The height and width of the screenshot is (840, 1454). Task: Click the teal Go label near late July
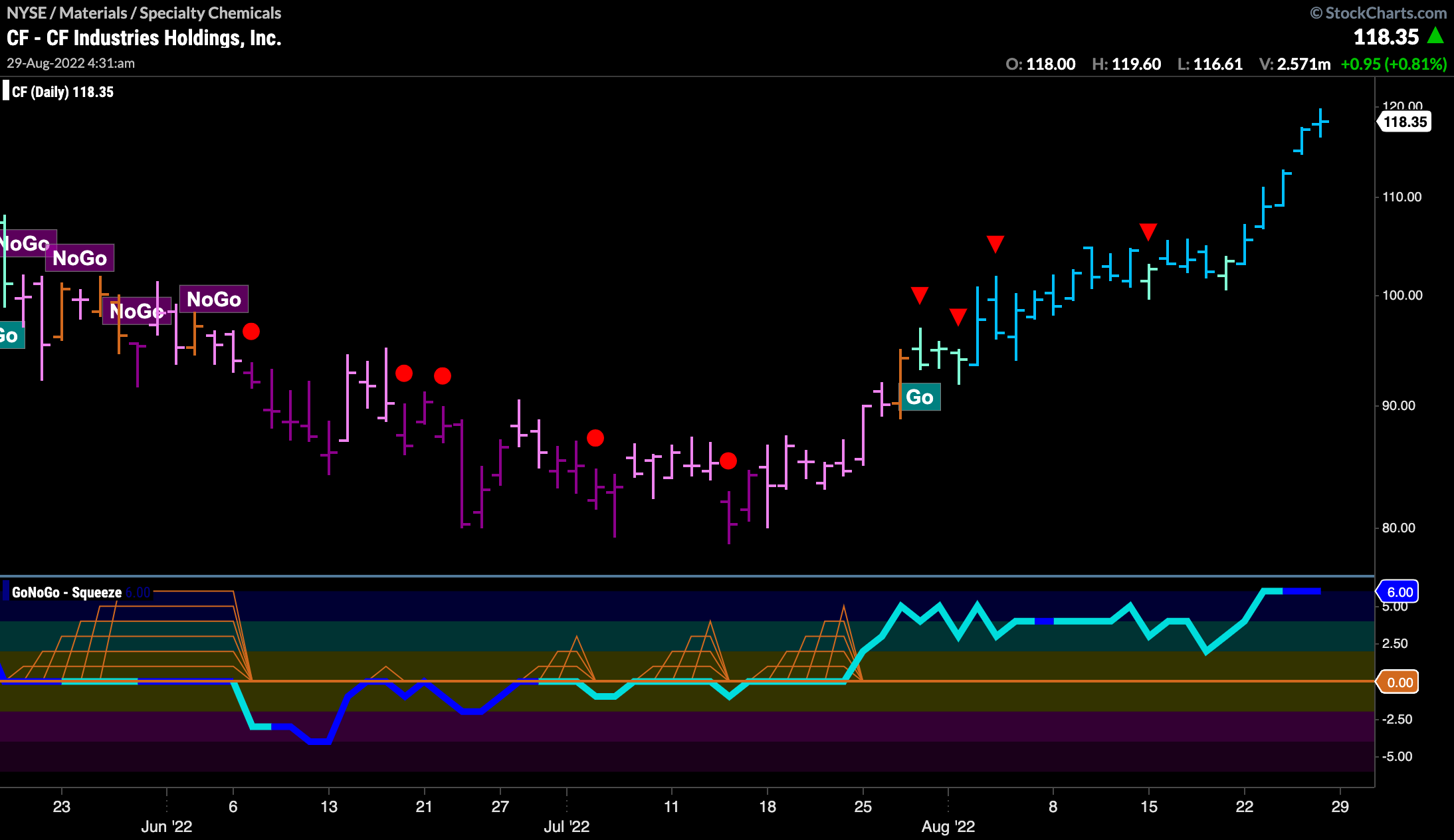tap(920, 397)
